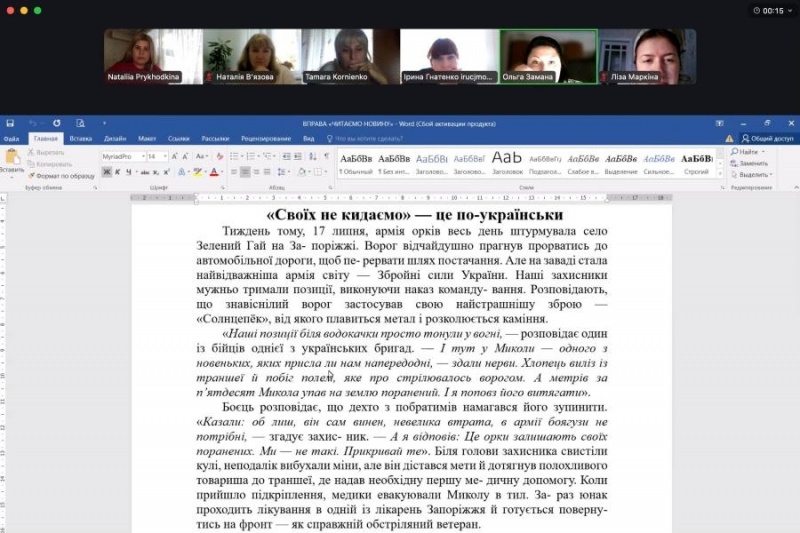Toggle underline formatting (Ч)
Viewport: 800px width, 533px height.
click(131, 172)
